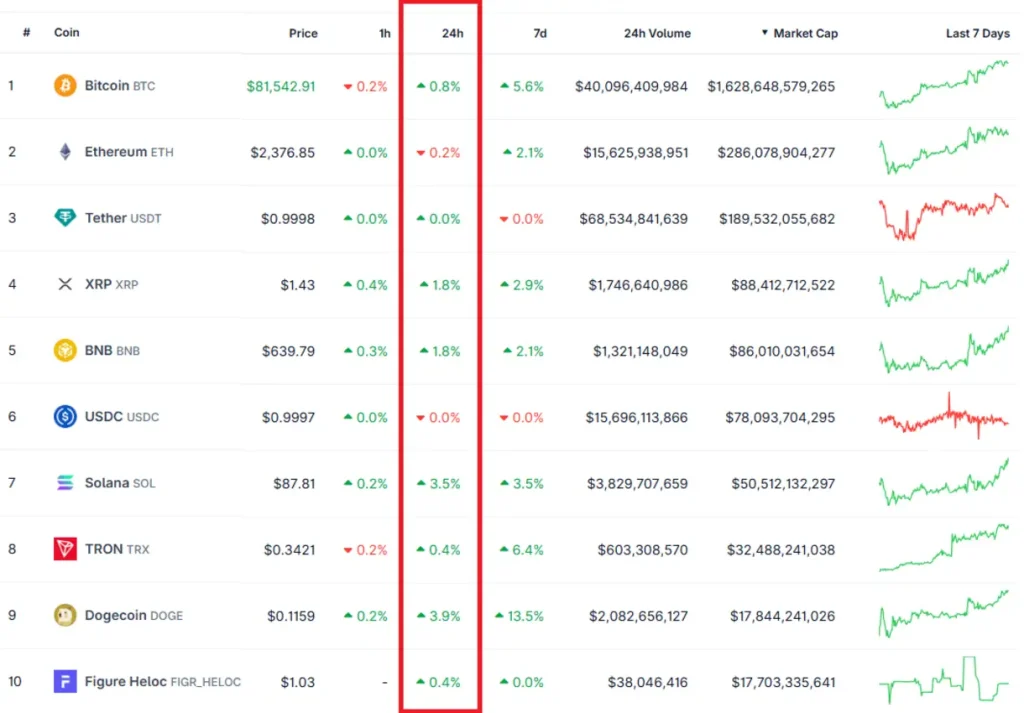
Task: Click the USDC coin logo
Action: 65,417
